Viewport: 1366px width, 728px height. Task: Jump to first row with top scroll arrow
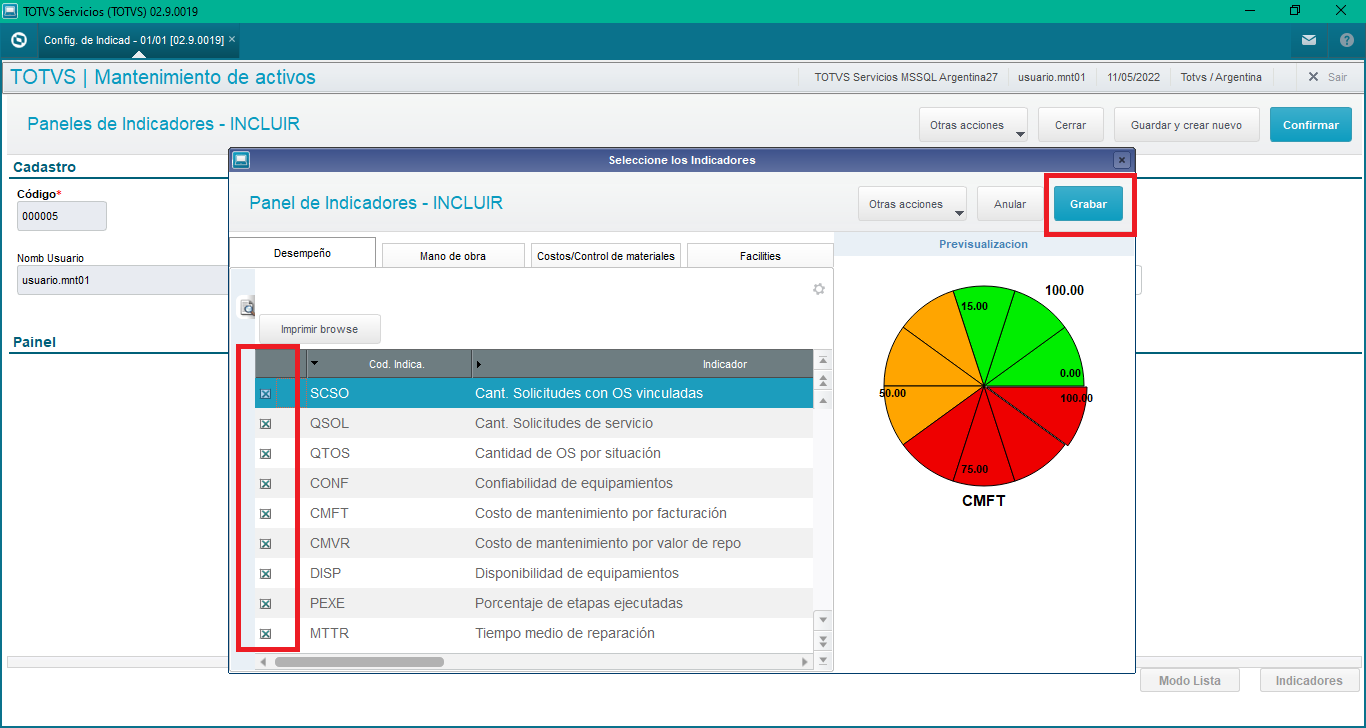[x=824, y=361]
